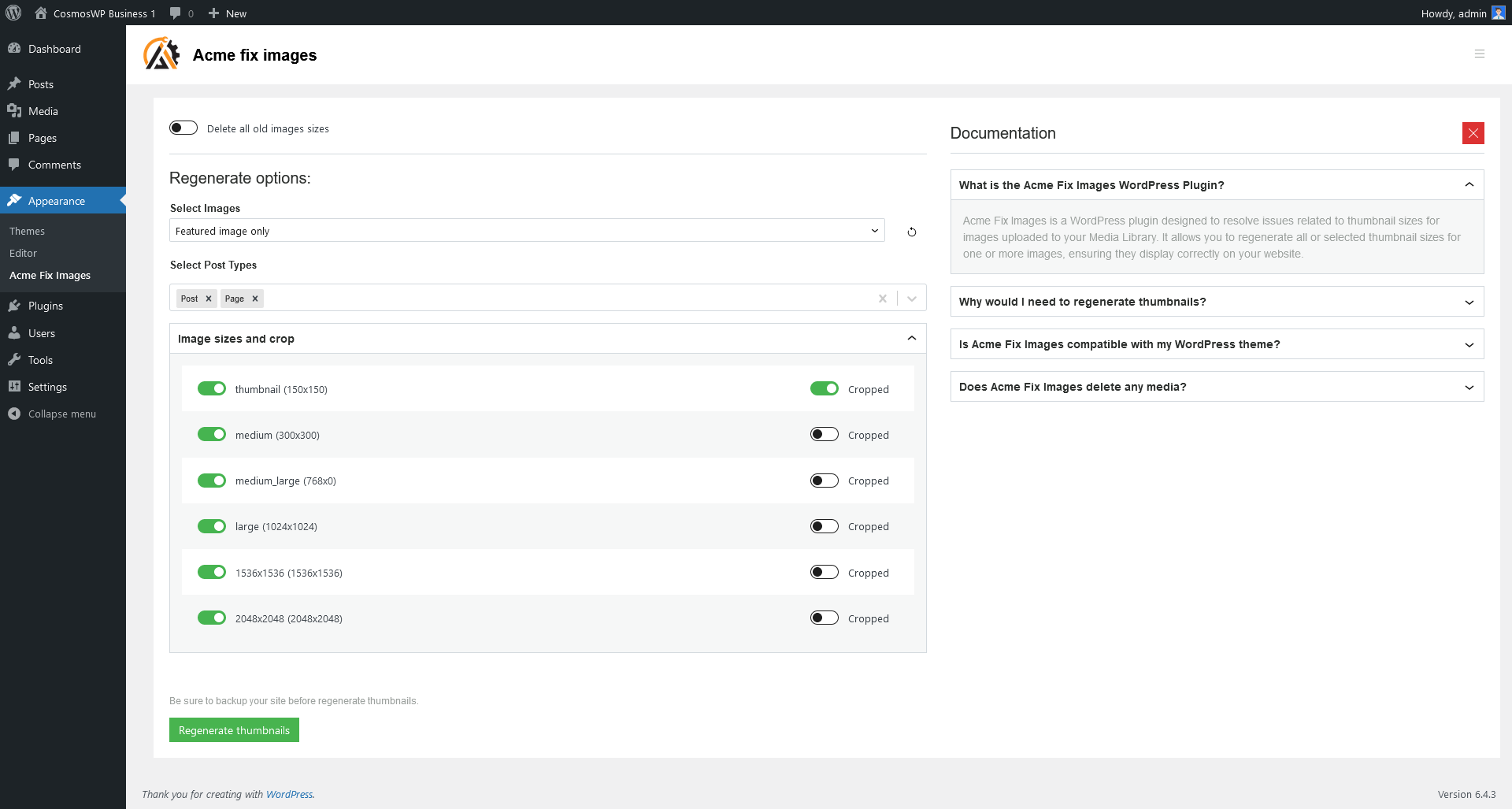Click the Users icon in the sidebar
The width and height of the screenshot is (1512, 809).
(x=14, y=332)
